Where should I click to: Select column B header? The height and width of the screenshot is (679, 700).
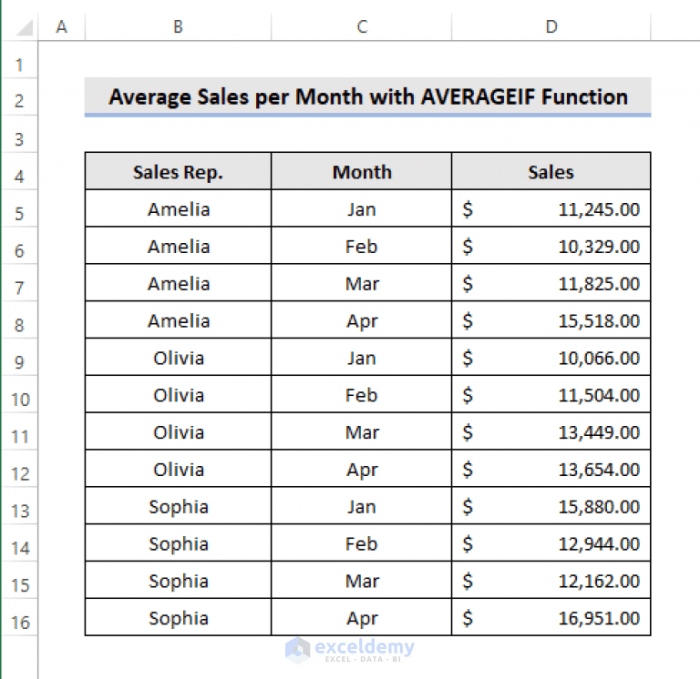click(178, 27)
